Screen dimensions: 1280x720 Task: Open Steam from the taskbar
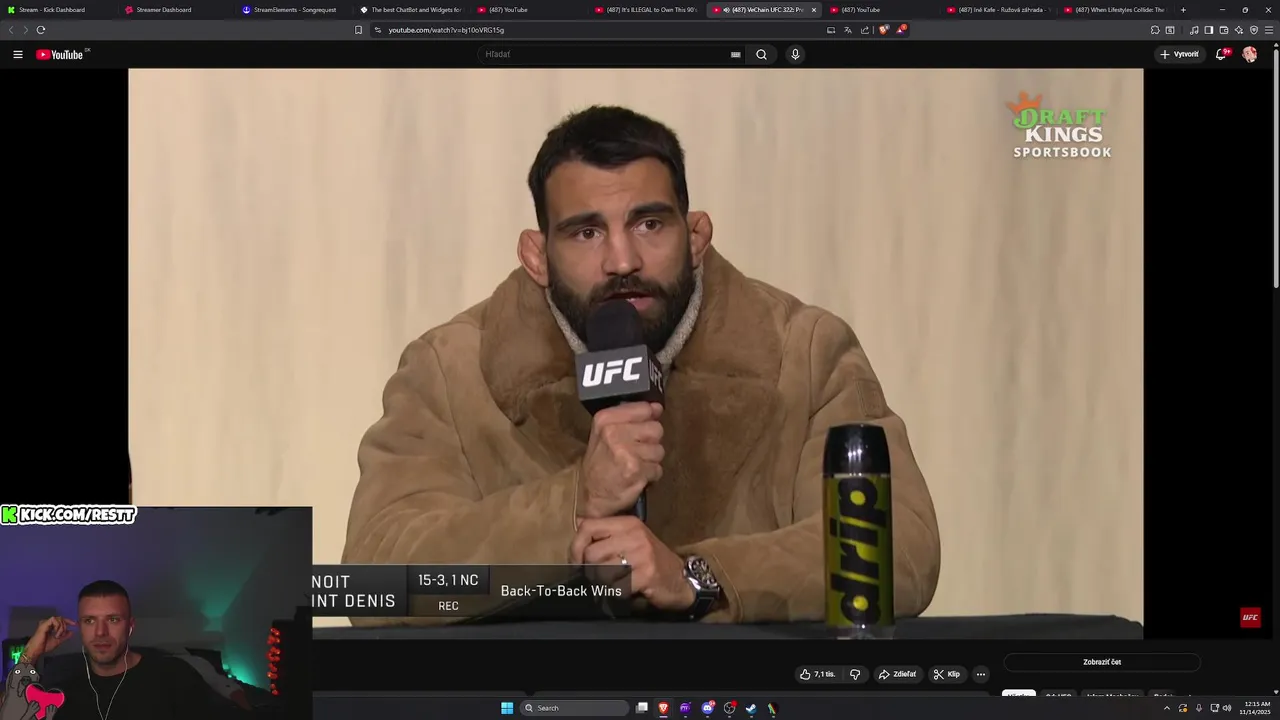751,708
